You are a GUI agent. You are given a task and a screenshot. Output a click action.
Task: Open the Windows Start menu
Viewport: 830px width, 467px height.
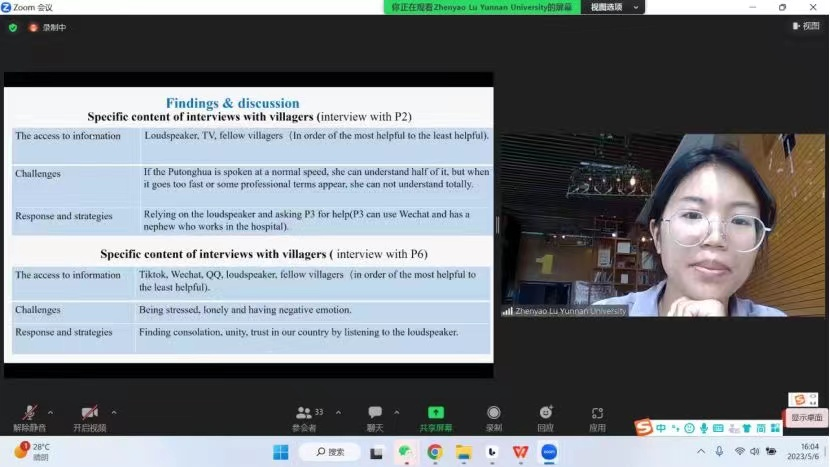tap(281, 452)
